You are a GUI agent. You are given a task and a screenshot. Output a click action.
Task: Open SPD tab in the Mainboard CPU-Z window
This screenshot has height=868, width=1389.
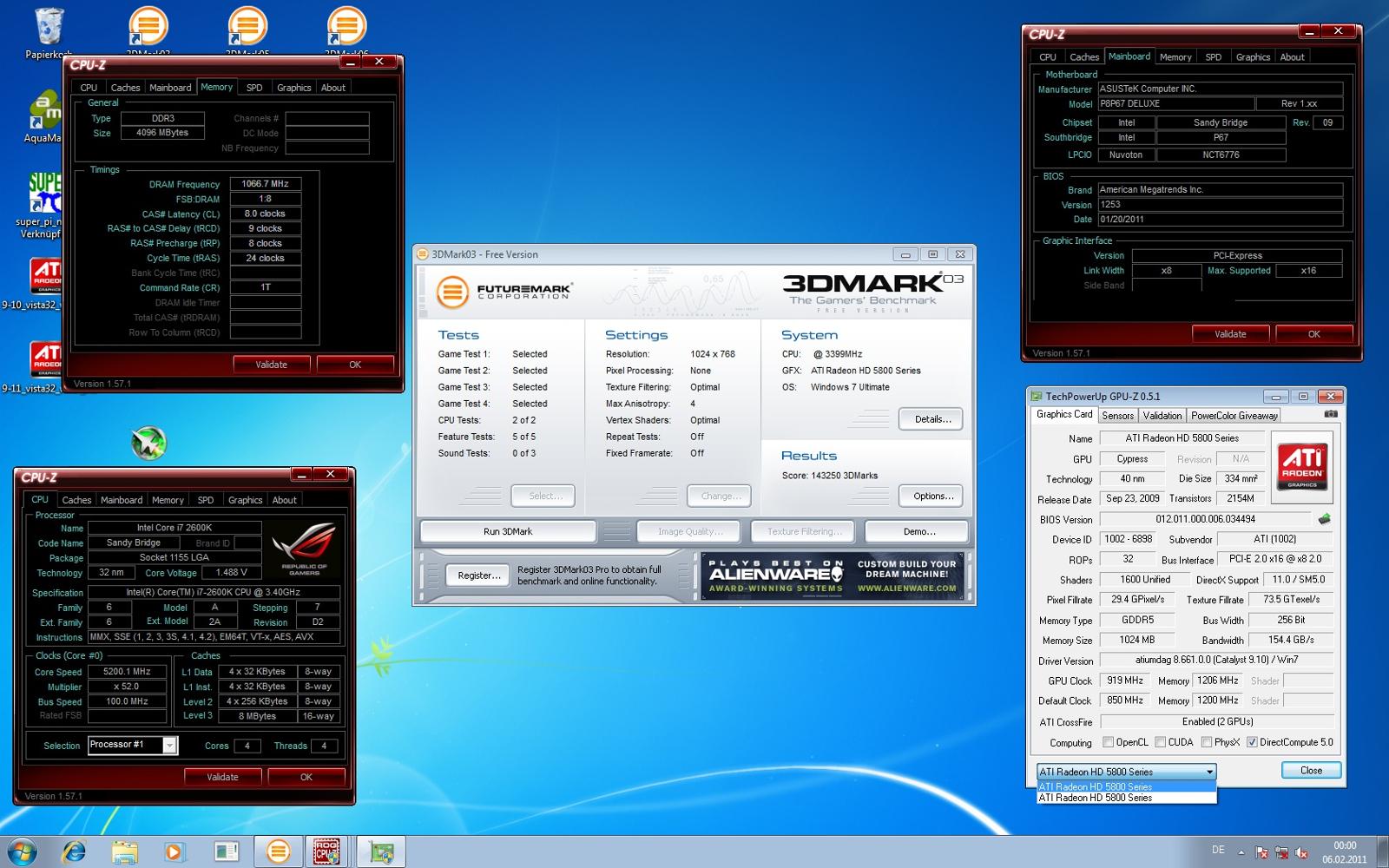1213,57
